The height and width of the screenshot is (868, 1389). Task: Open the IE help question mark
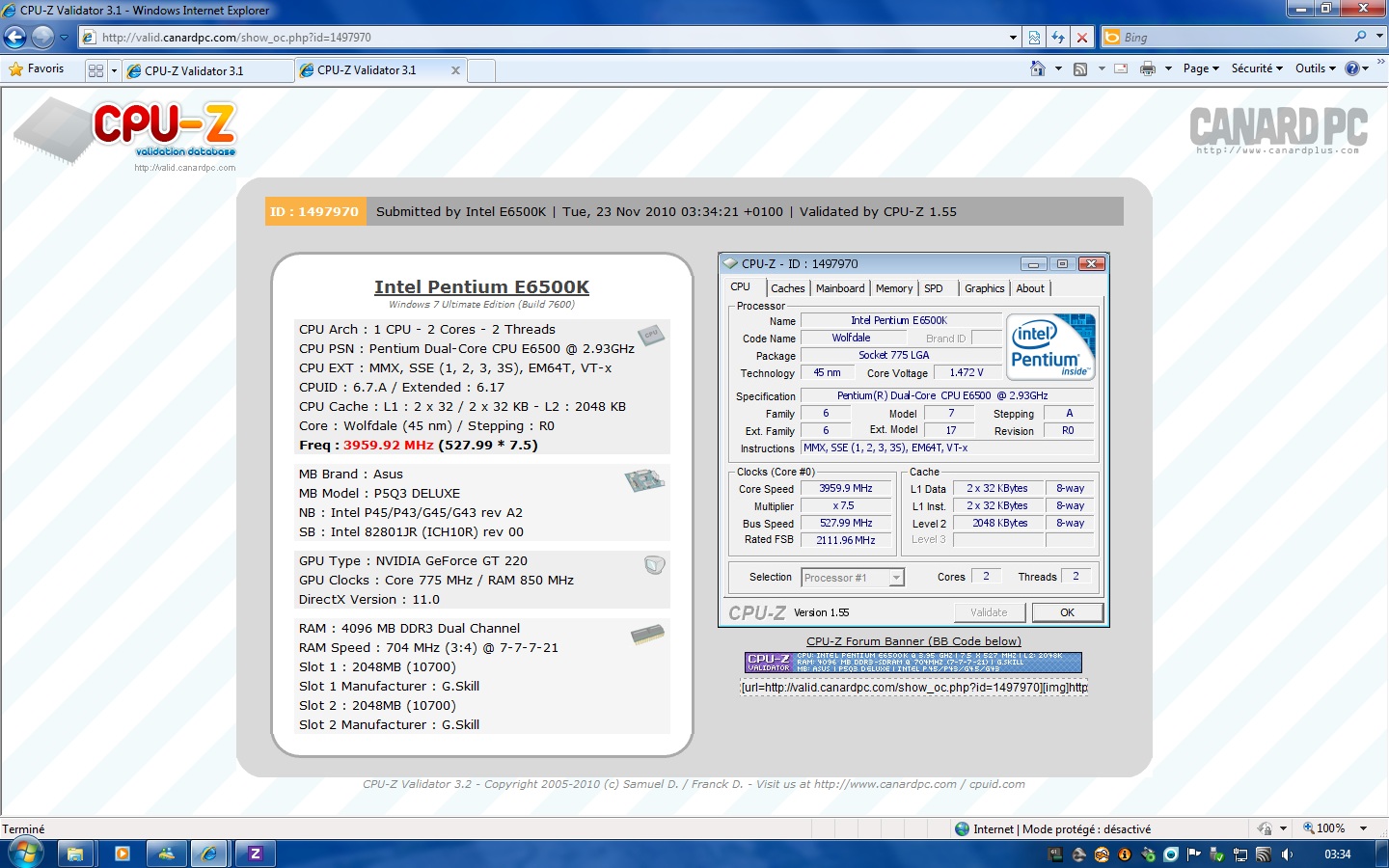(x=1352, y=68)
